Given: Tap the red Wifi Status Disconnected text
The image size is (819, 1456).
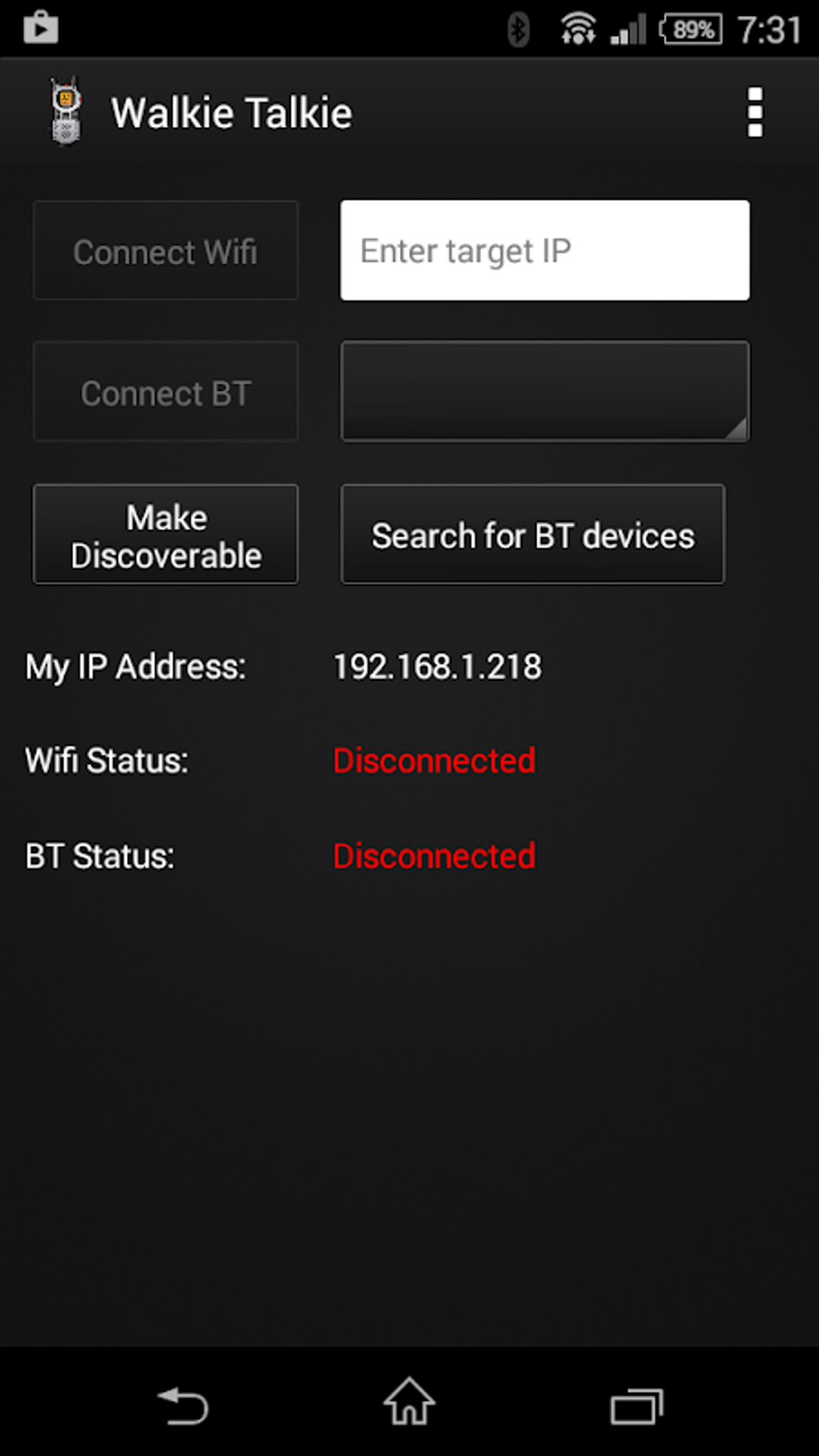Looking at the screenshot, I should [x=434, y=761].
